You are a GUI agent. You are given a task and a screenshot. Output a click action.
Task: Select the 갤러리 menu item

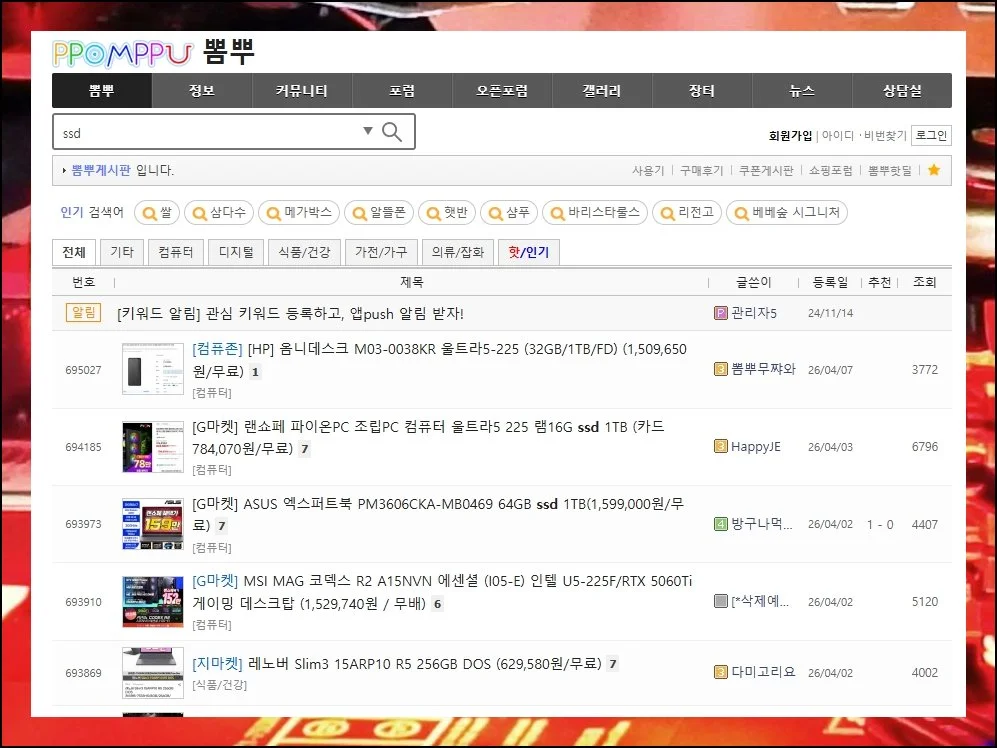point(601,90)
